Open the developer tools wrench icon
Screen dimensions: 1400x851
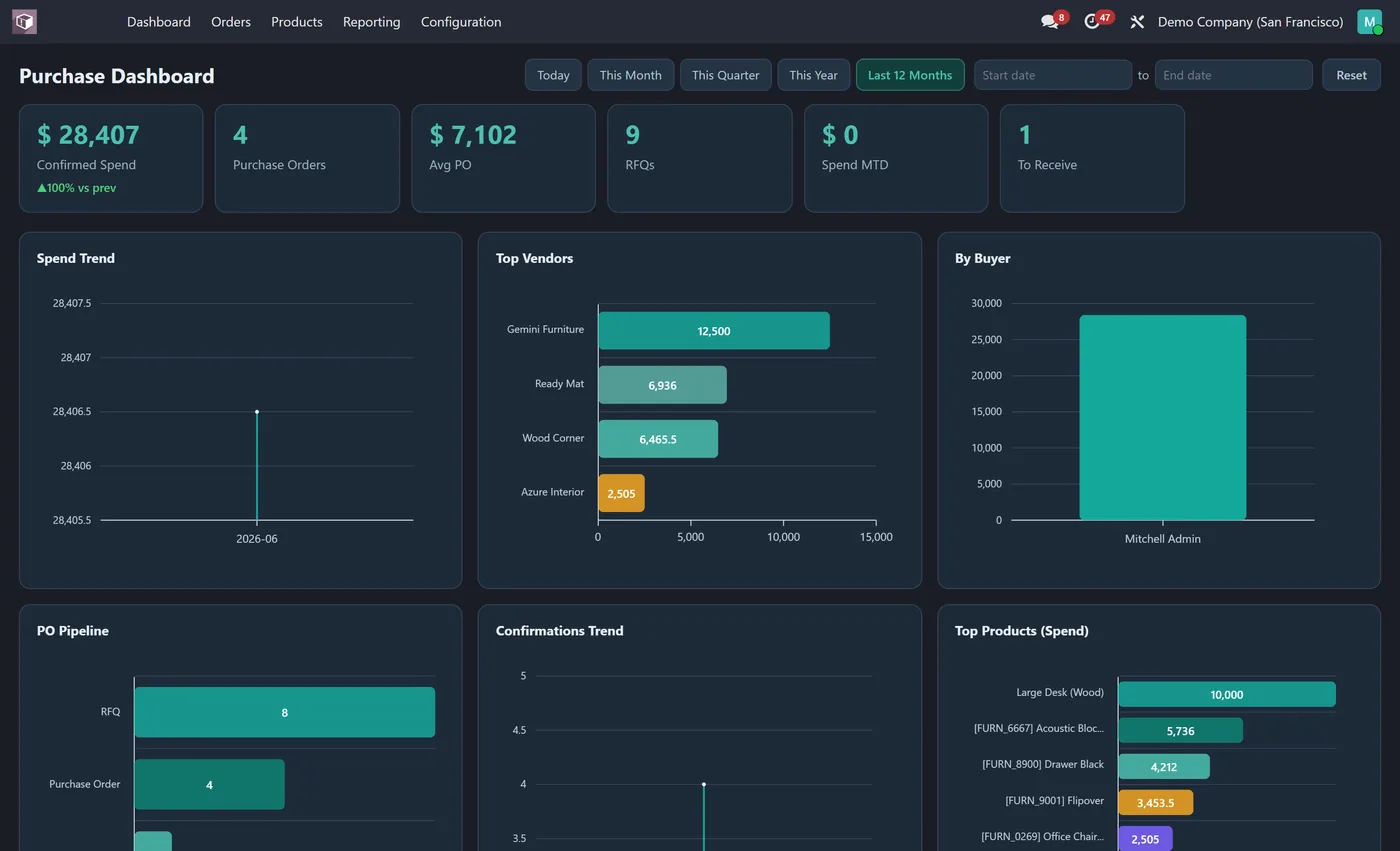click(1137, 21)
